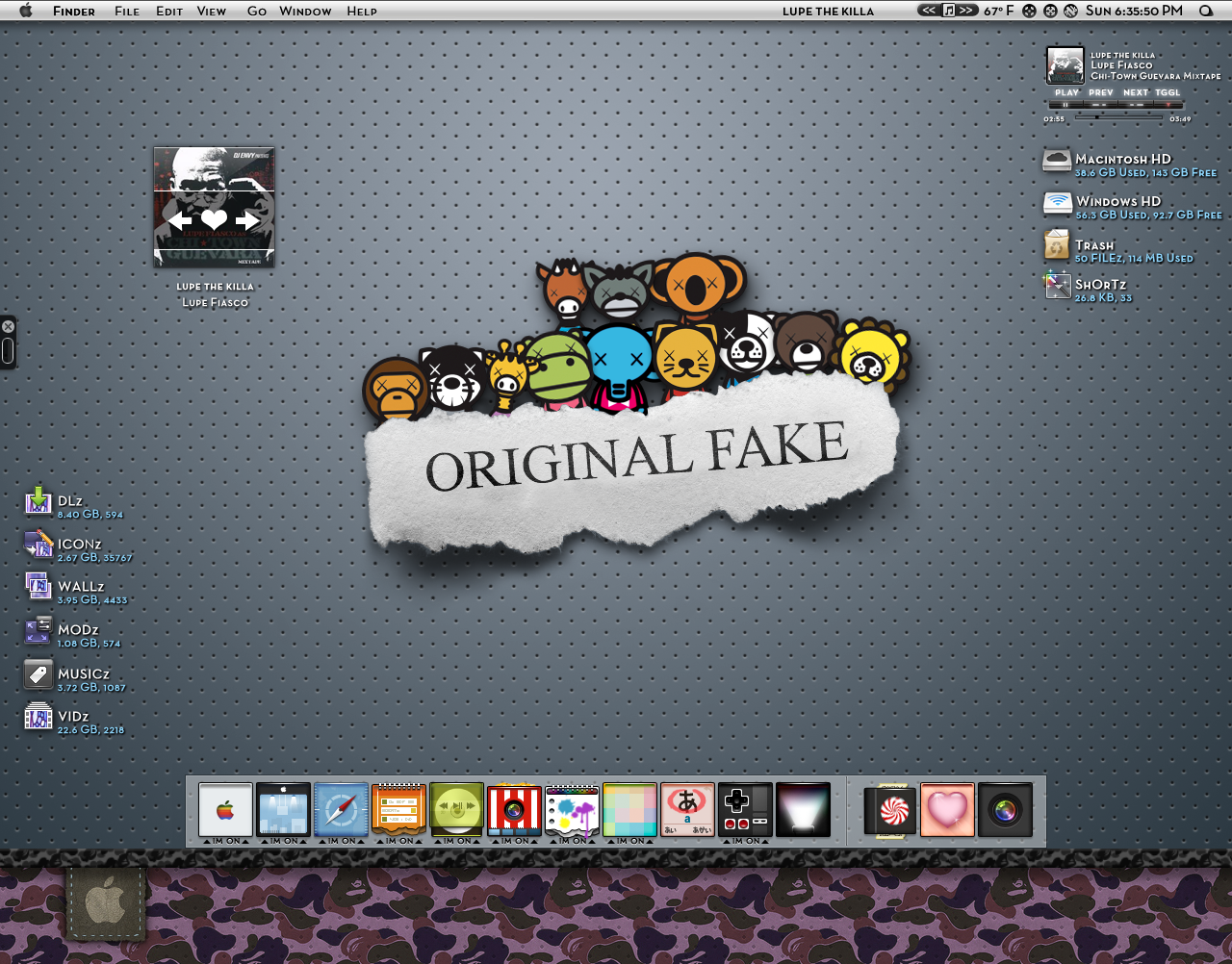Open the Finder menu
Viewport: 1232px width, 964px height.
click(x=74, y=11)
